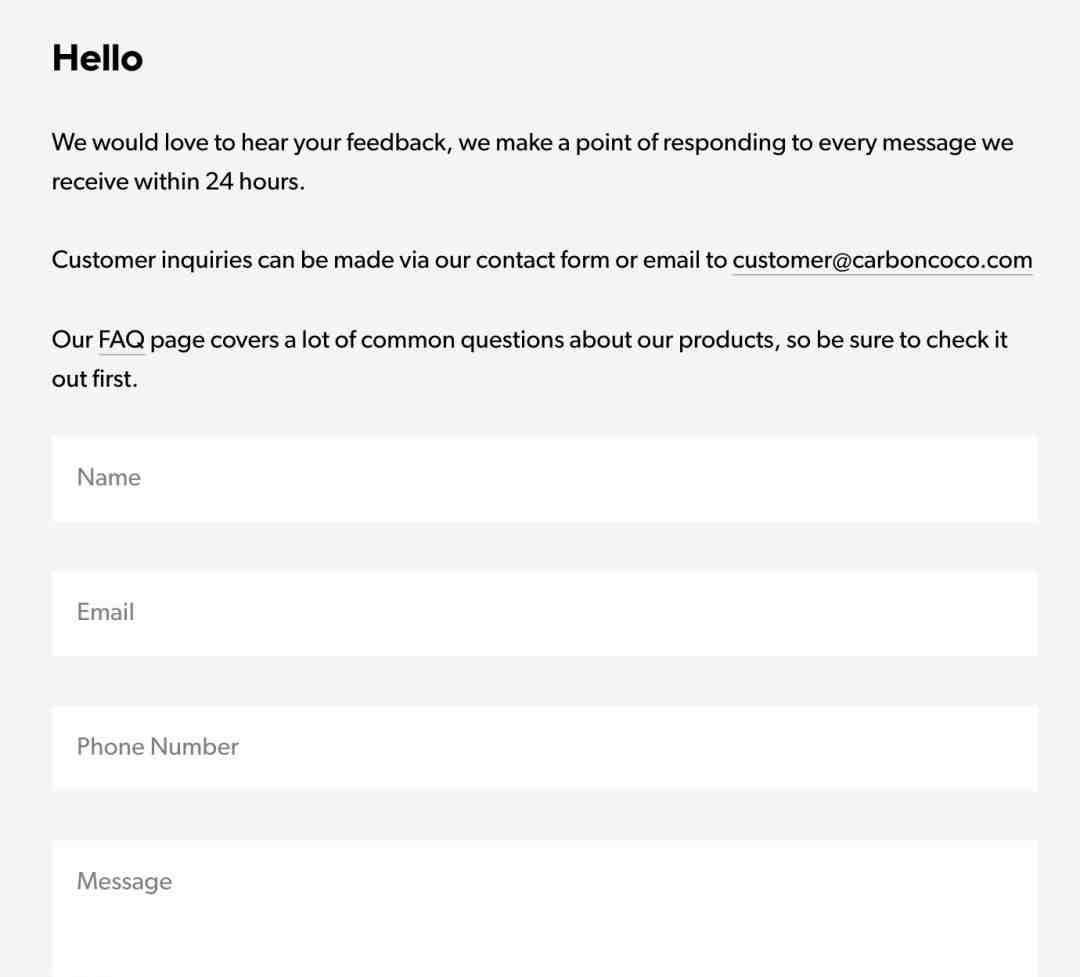Open the FAQ page link
The height and width of the screenshot is (977, 1080).
click(121, 340)
